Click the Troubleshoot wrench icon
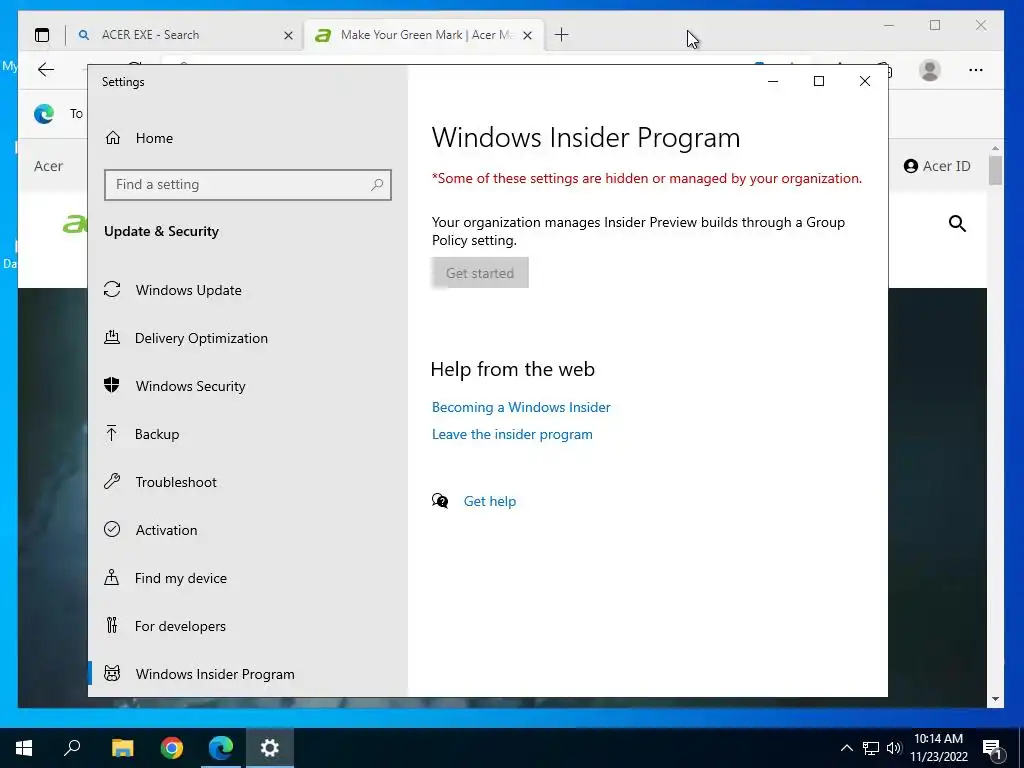Image resolution: width=1024 pixels, height=768 pixels. 112,481
